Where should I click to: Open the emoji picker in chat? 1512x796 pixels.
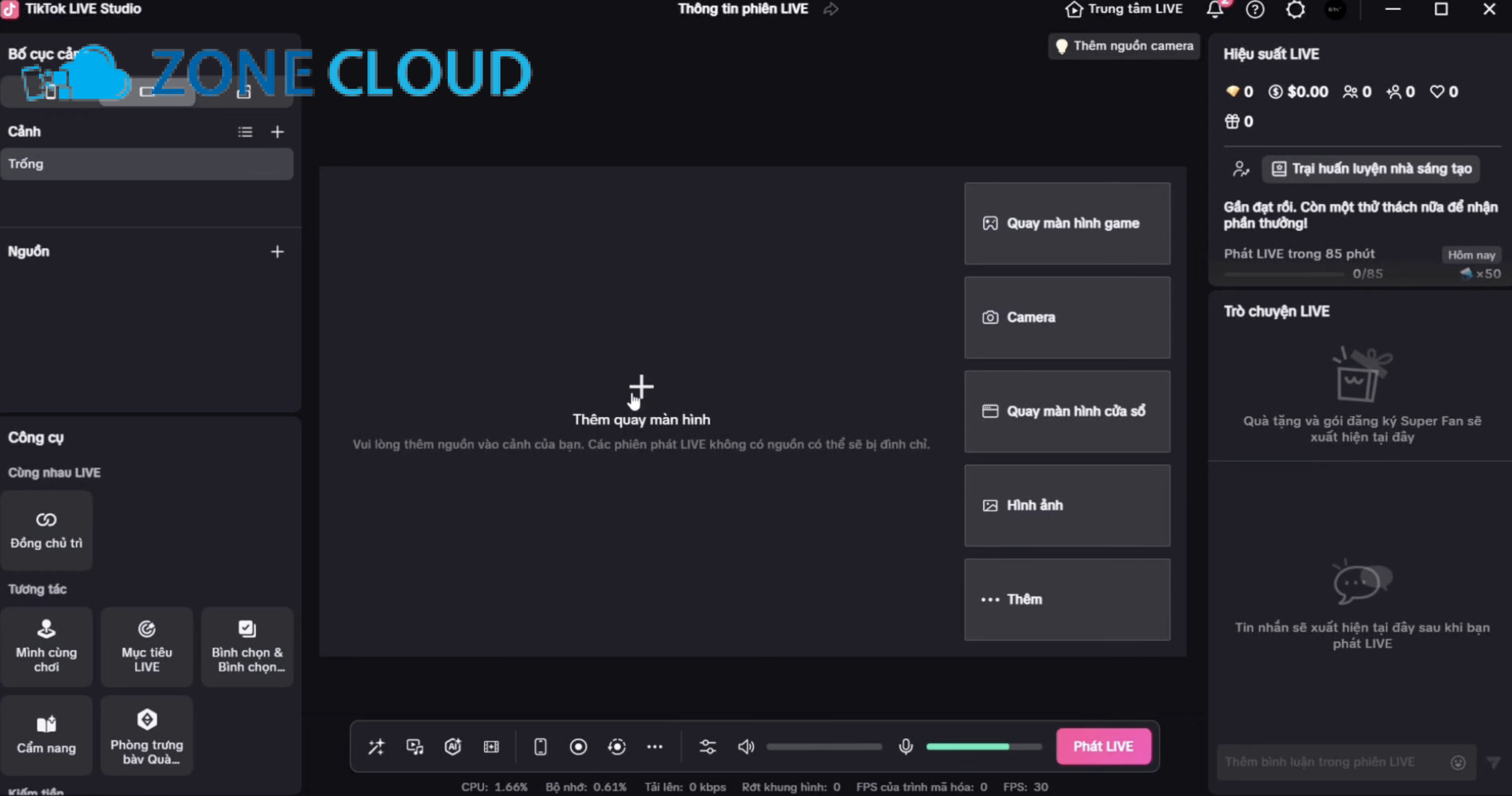[x=1458, y=762]
